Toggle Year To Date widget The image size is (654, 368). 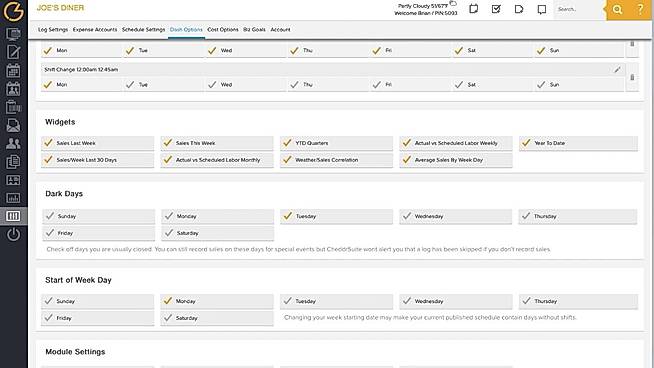coord(578,143)
